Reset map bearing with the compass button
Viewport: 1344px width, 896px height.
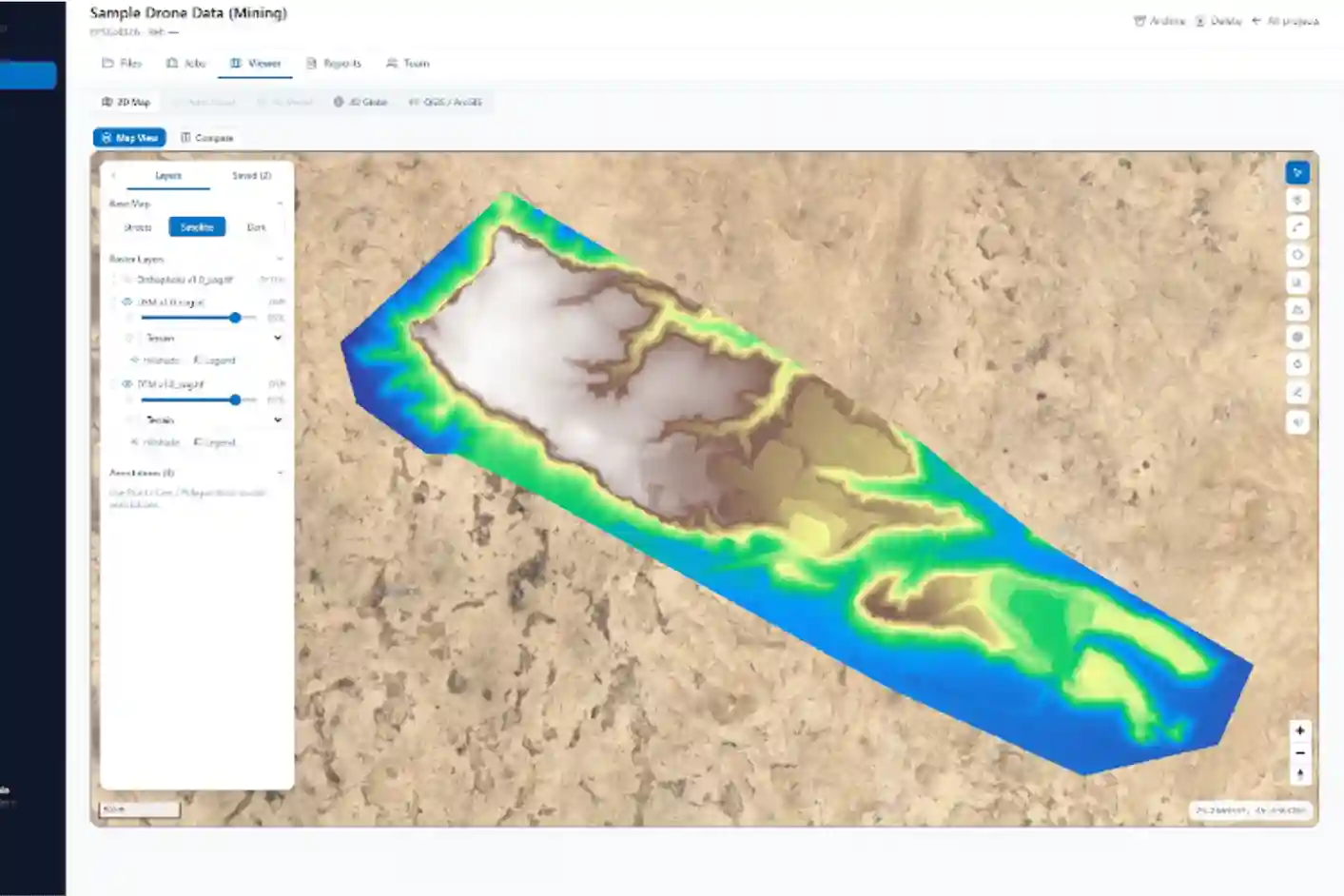pyautogui.click(x=1299, y=774)
